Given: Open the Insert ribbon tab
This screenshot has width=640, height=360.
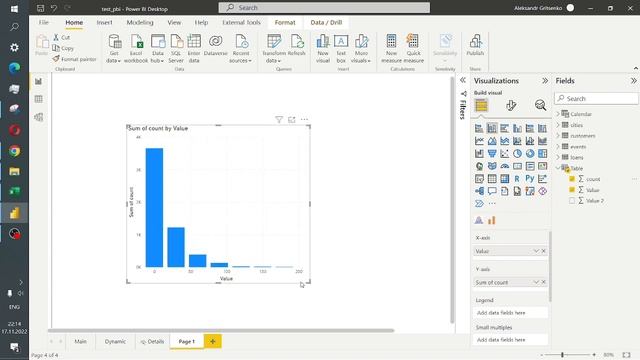Looking at the screenshot, I should coord(104,22).
